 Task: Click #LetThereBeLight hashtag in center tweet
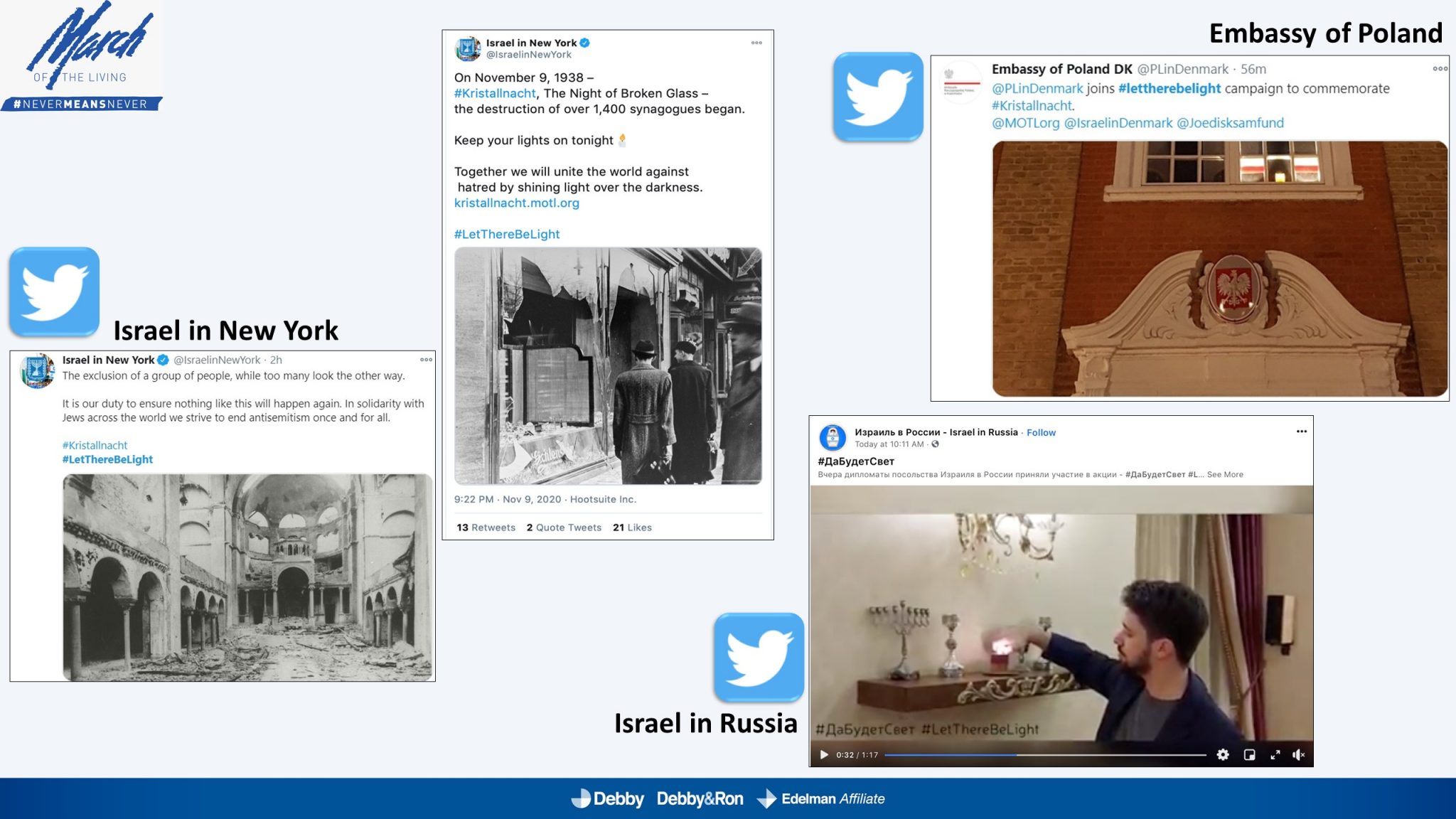pyautogui.click(x=506, y=234)
